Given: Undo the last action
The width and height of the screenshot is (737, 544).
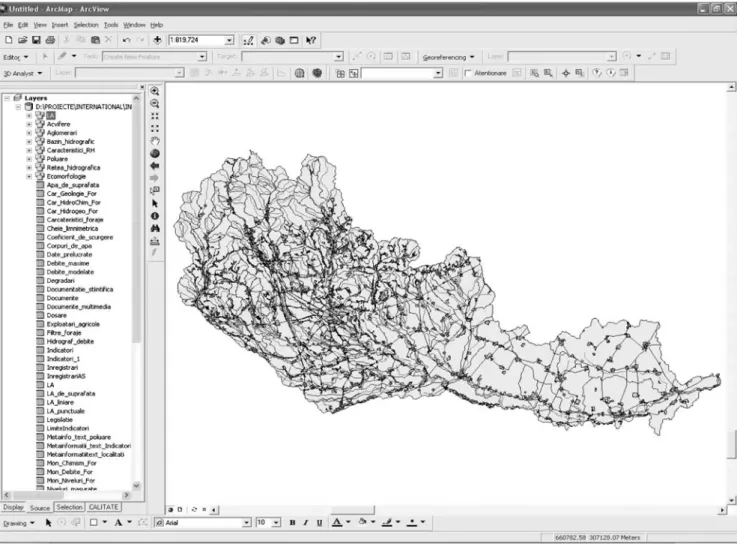Looking at the screenshot, I should click(x=126, y=40).
